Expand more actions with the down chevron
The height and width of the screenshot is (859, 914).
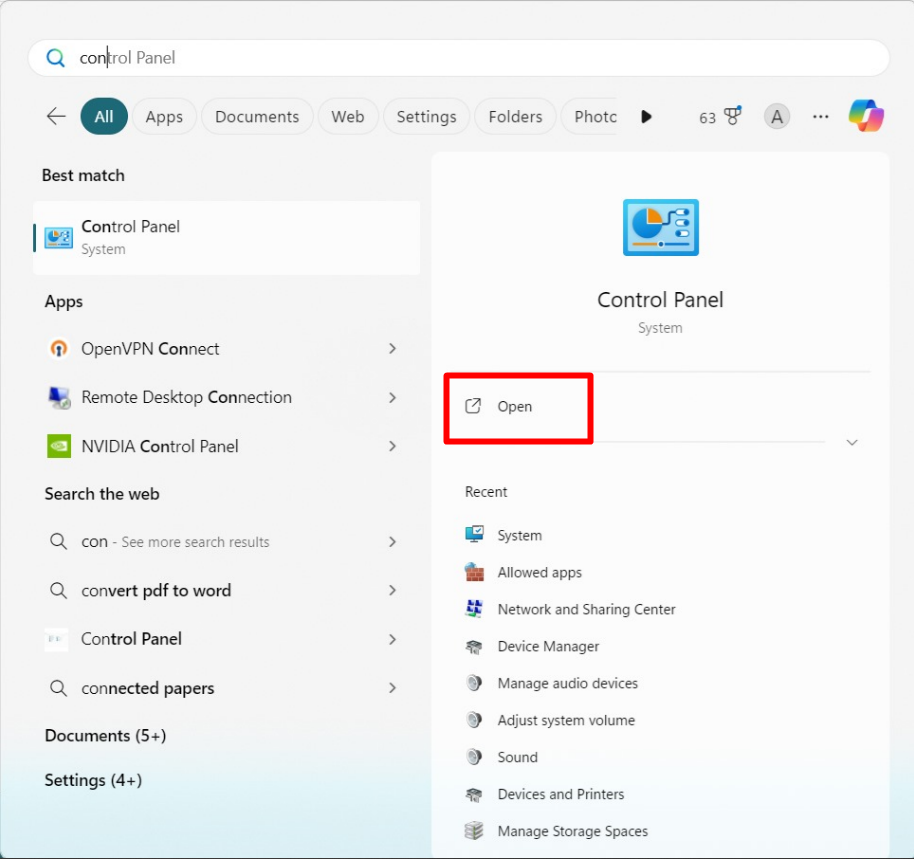click(852, 442)
